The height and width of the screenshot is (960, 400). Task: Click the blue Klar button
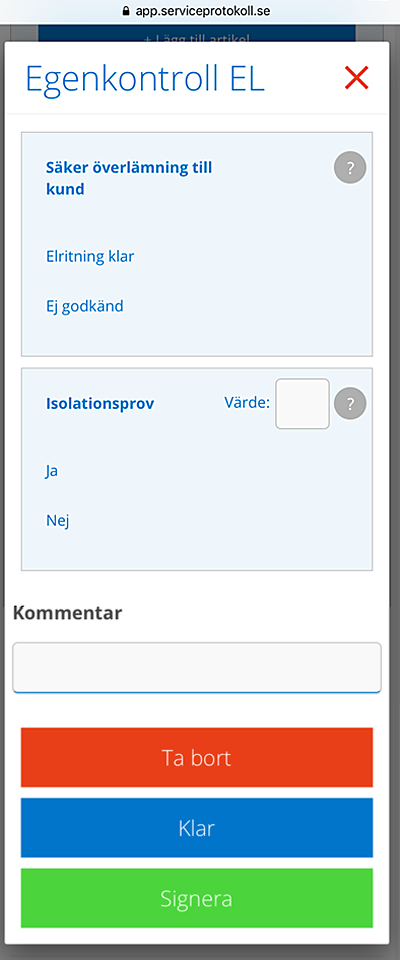point(197,828)
